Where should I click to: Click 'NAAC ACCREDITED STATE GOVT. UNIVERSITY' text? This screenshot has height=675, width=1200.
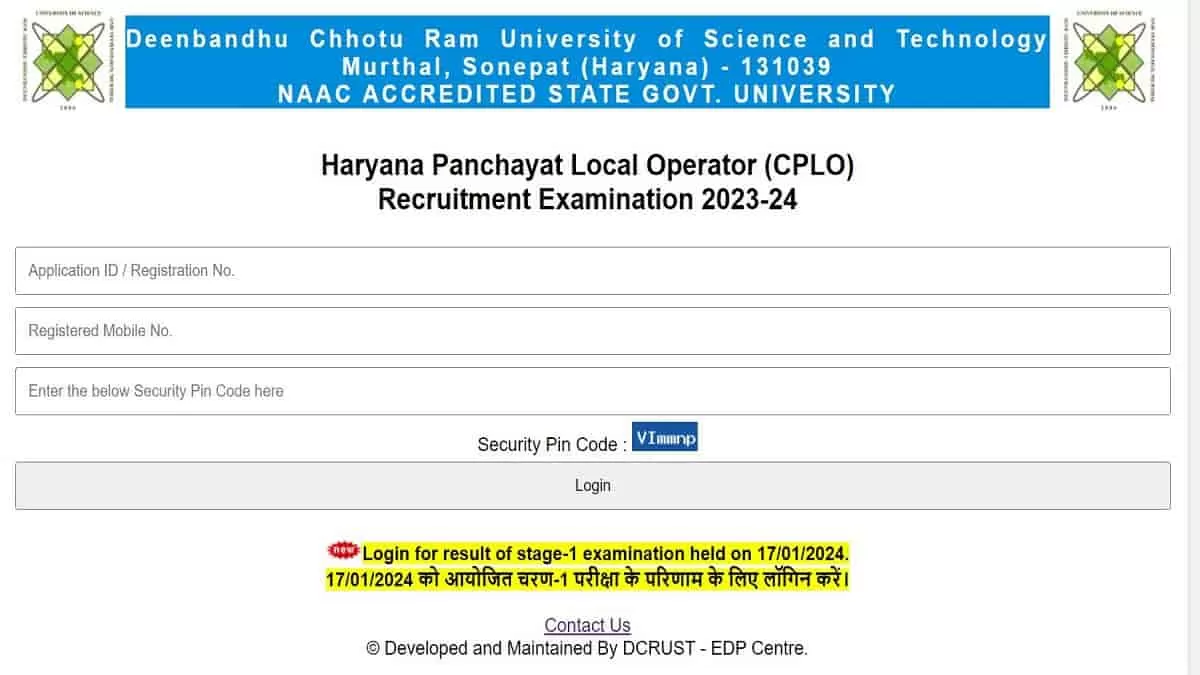click(x=587, y=94)
